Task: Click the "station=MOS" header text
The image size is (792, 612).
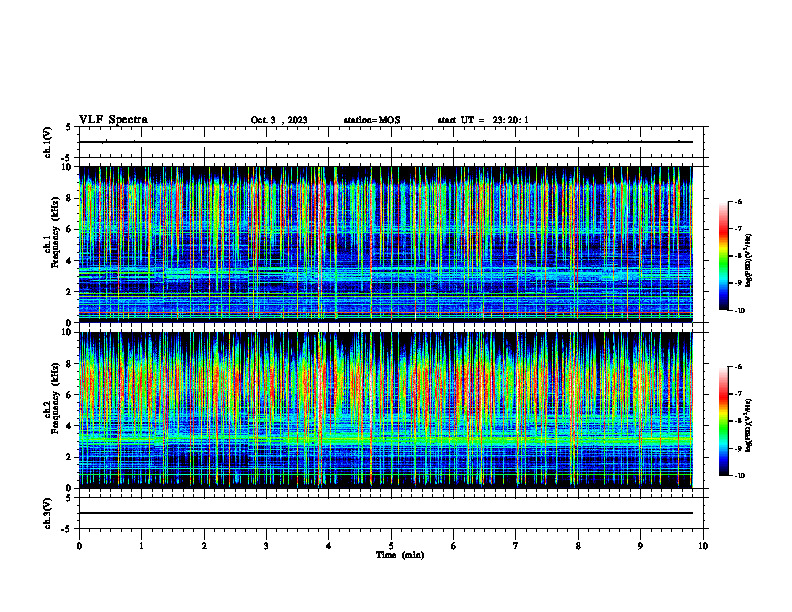Action: click(372, 120)
